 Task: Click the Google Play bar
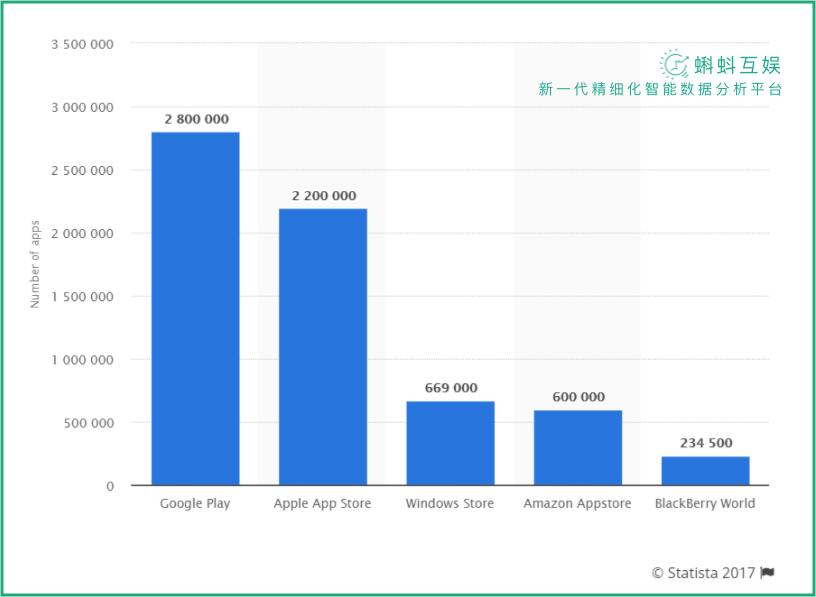[x=196, y=309]
